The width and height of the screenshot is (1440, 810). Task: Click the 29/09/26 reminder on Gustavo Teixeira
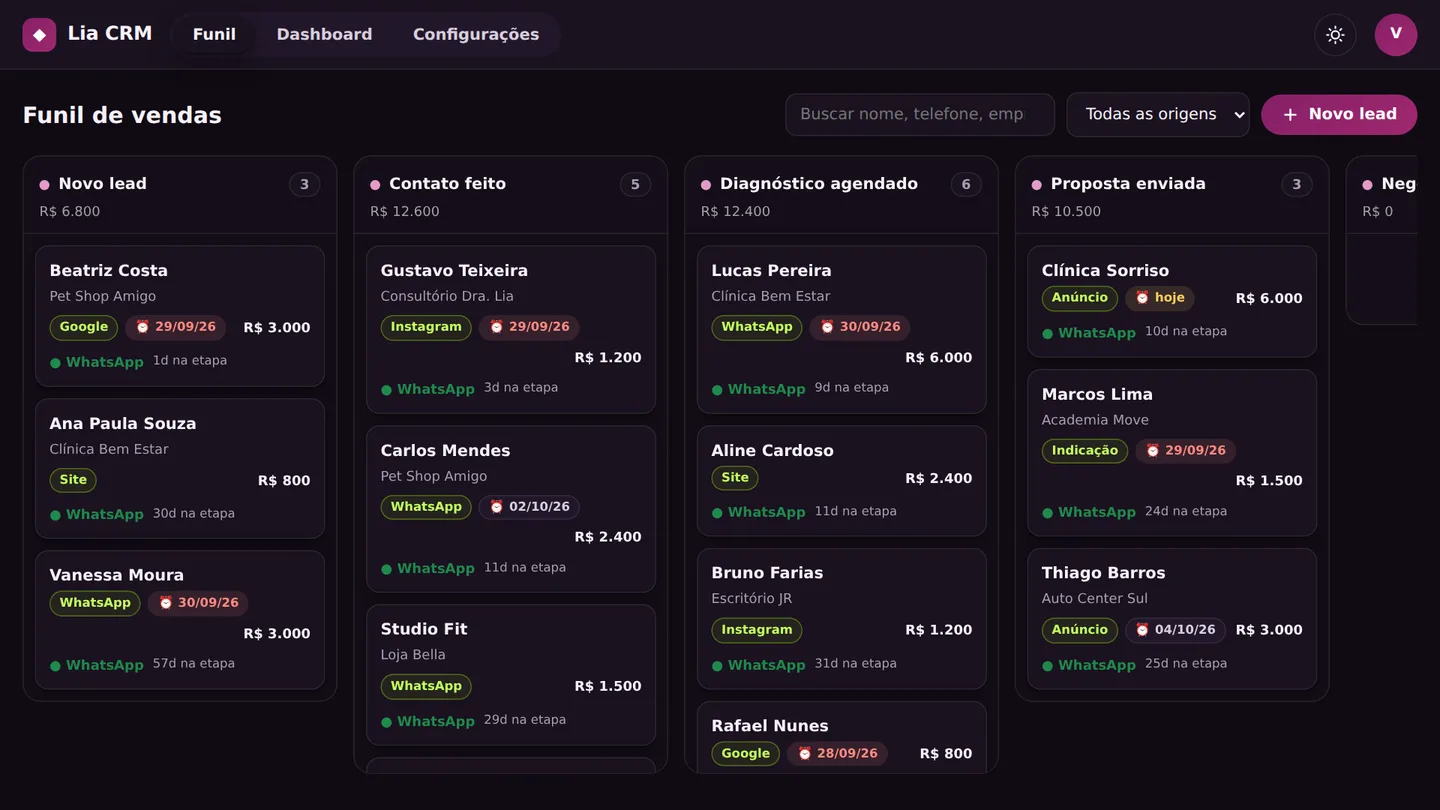point(529,327)
